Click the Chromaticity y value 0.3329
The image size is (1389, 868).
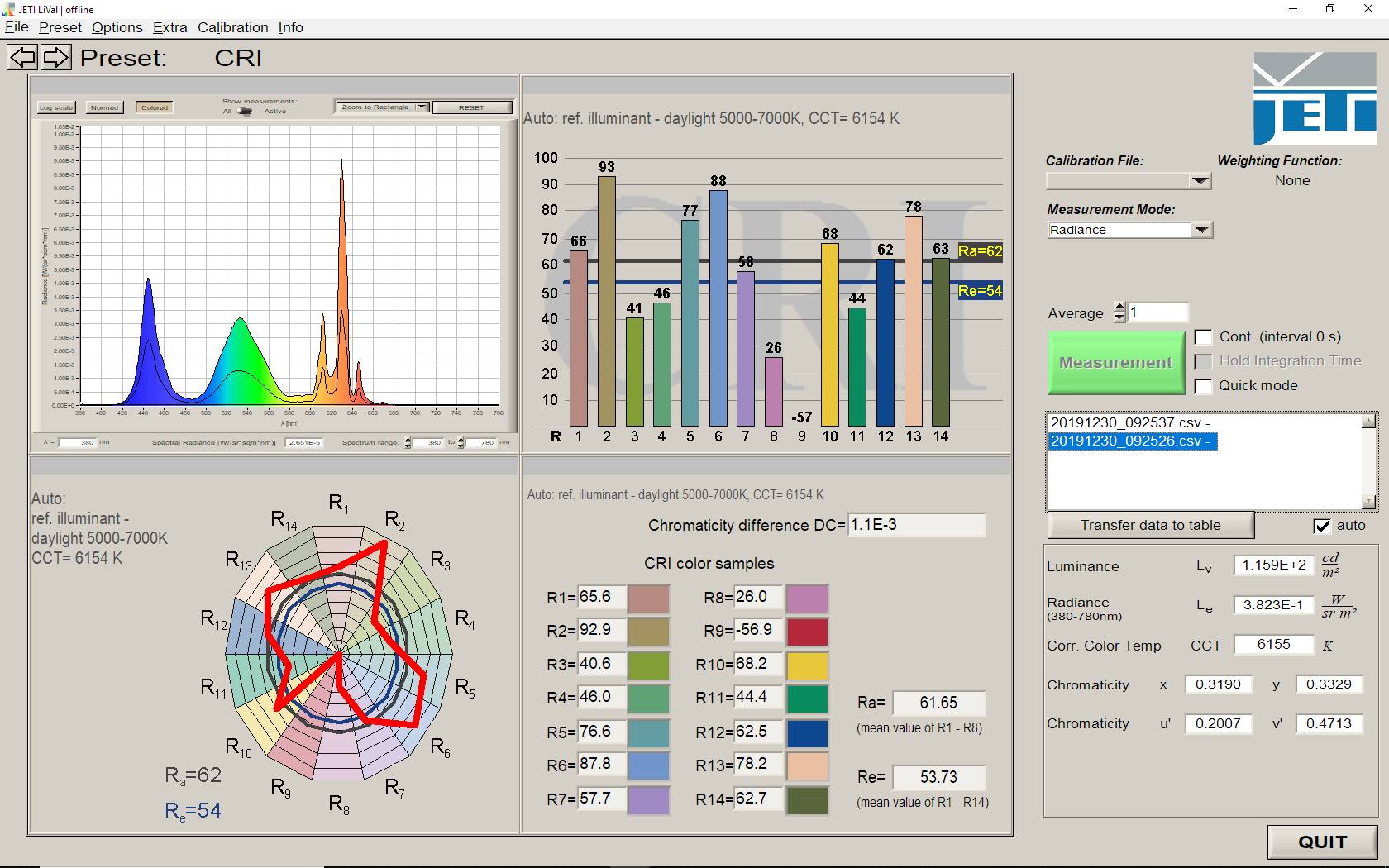coord(1329,684)
